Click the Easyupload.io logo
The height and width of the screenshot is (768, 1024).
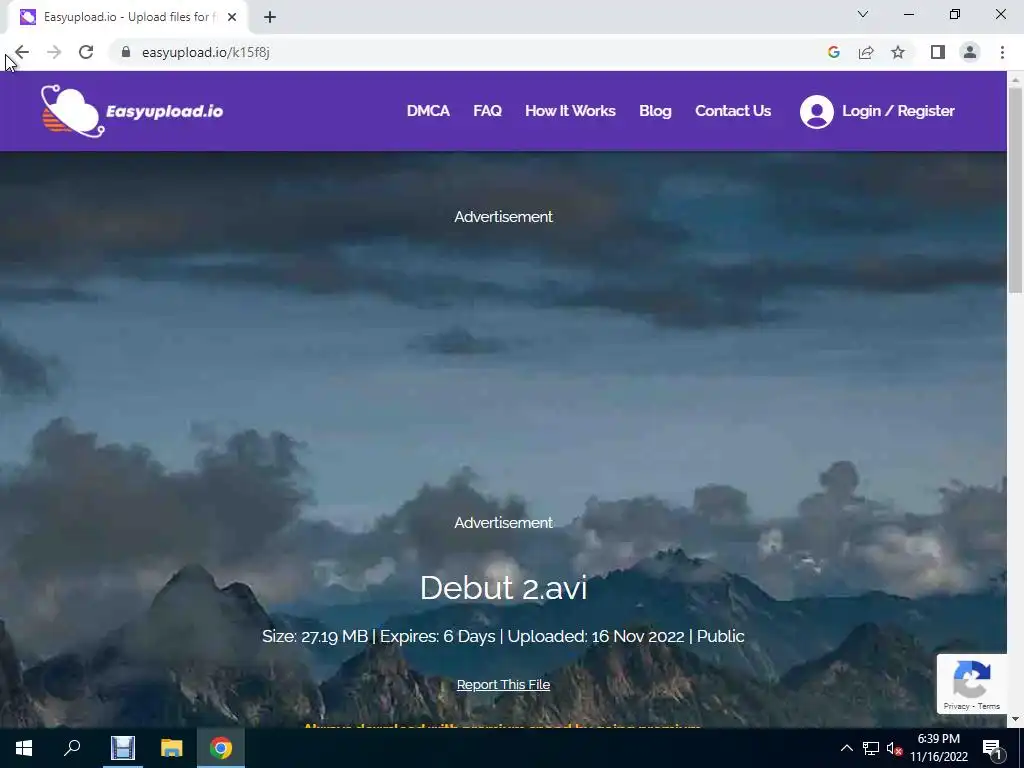(132, 111)
